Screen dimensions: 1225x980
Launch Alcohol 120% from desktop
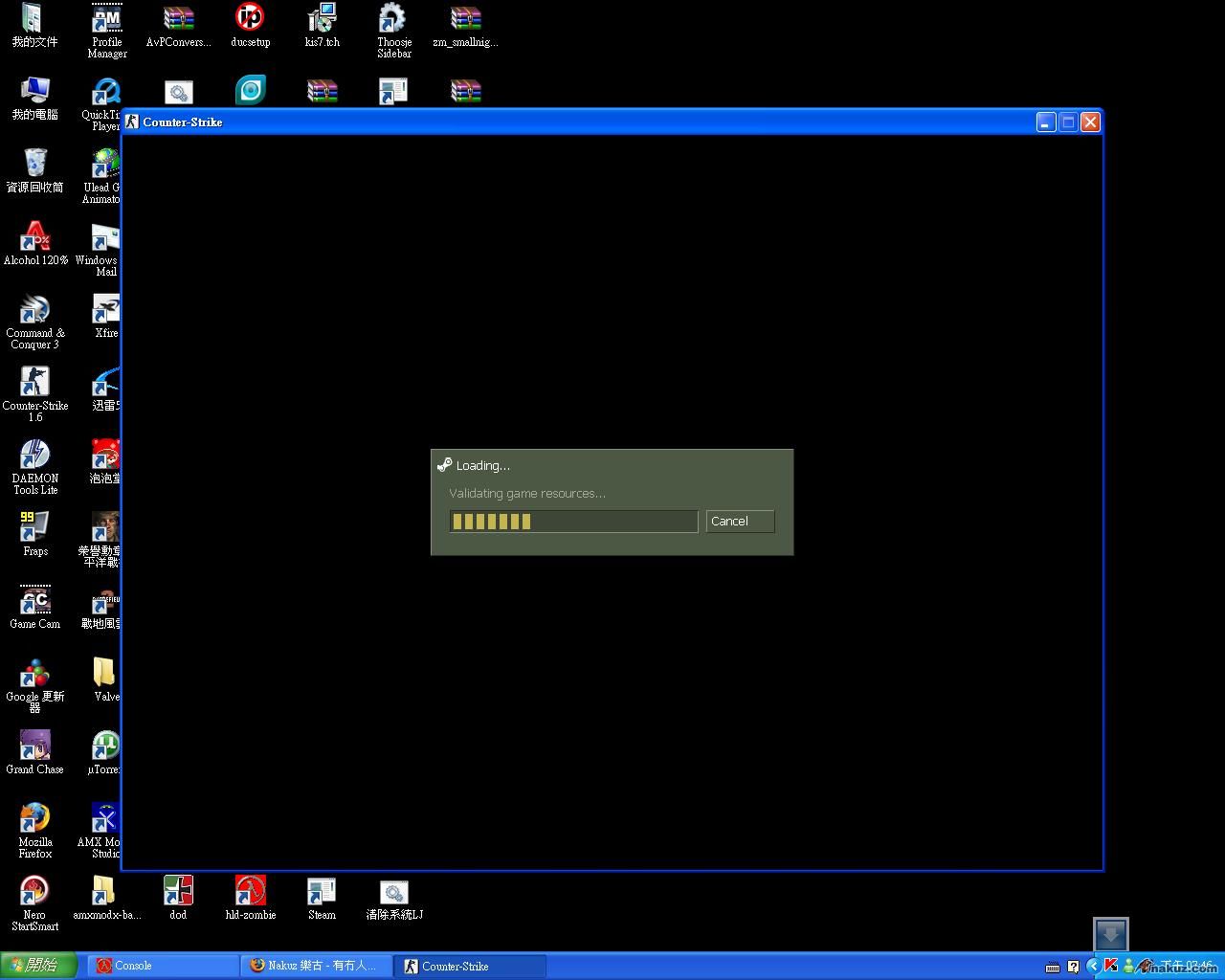(35, 237)
